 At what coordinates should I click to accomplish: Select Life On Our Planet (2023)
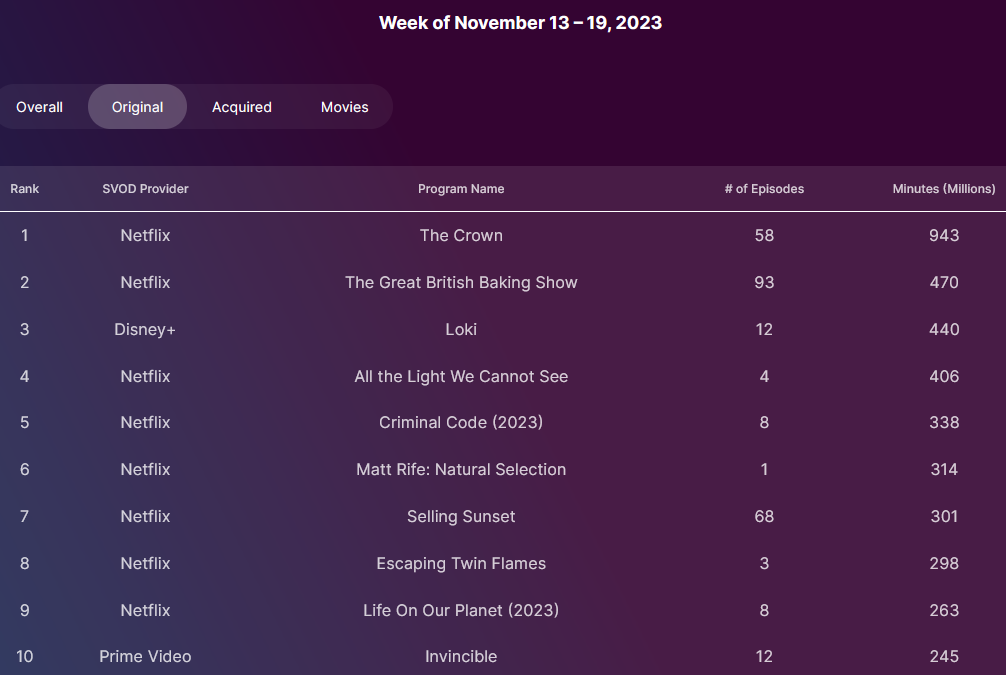coord(461,611)
